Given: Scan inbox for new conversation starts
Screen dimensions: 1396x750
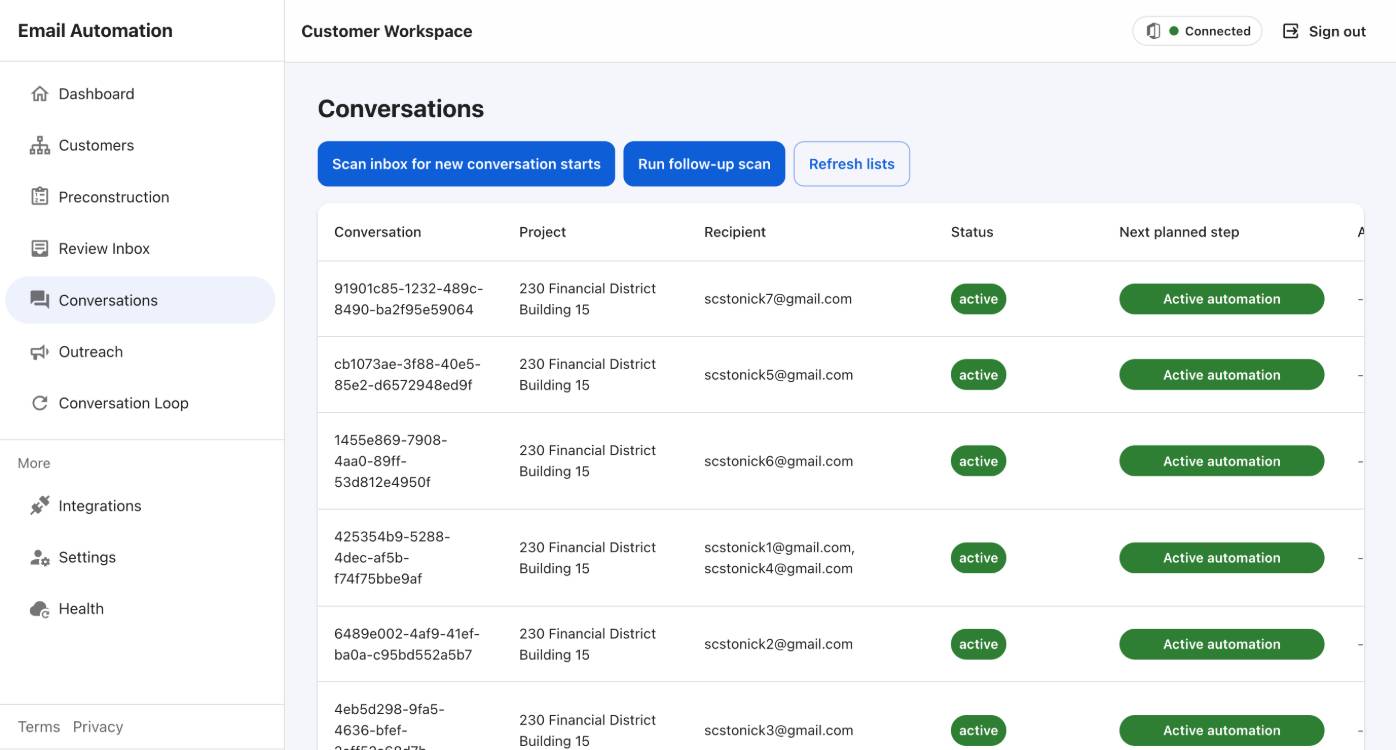Looking at the screenshot, I should [466, 164].
